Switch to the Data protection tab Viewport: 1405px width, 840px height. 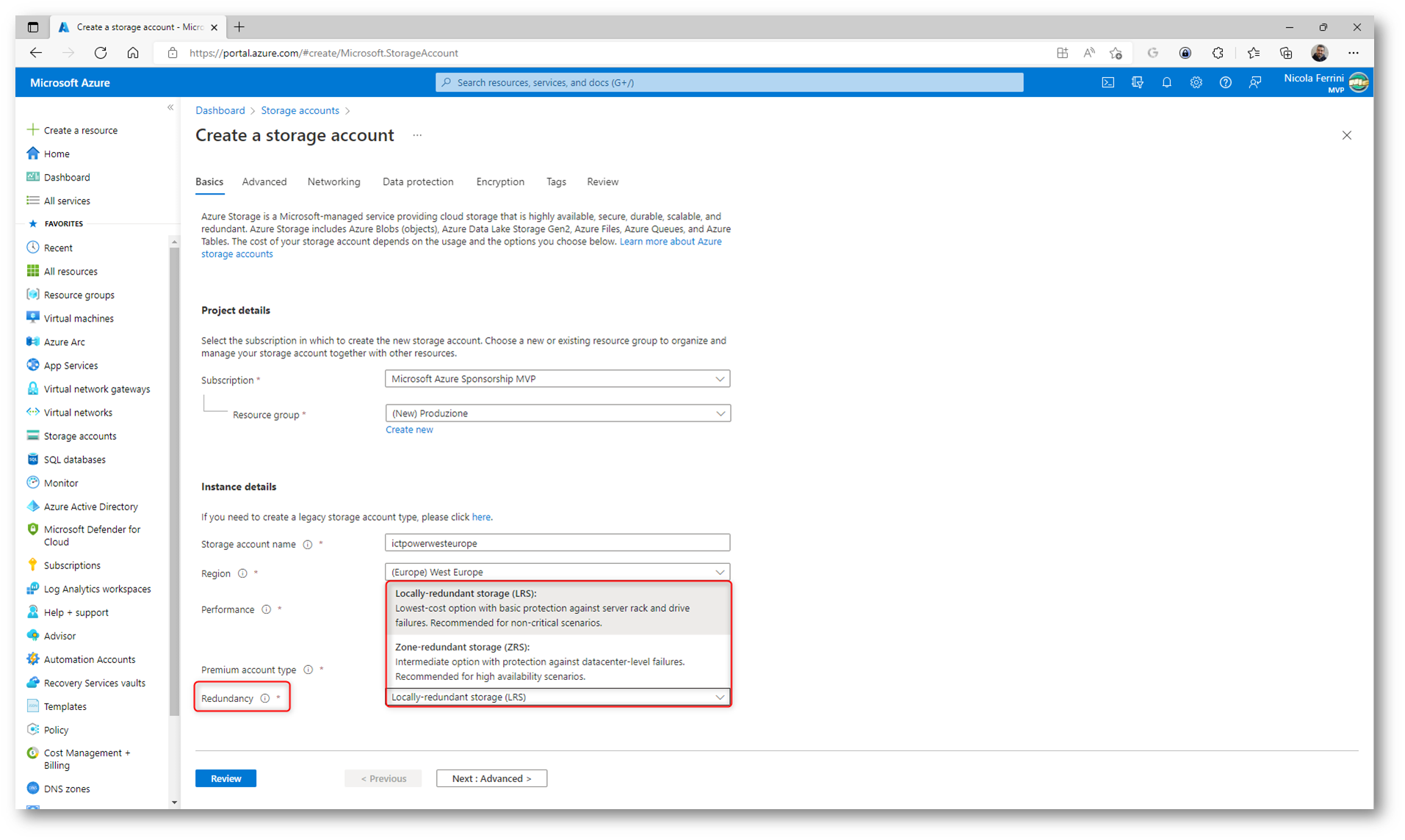coord(418,181)
